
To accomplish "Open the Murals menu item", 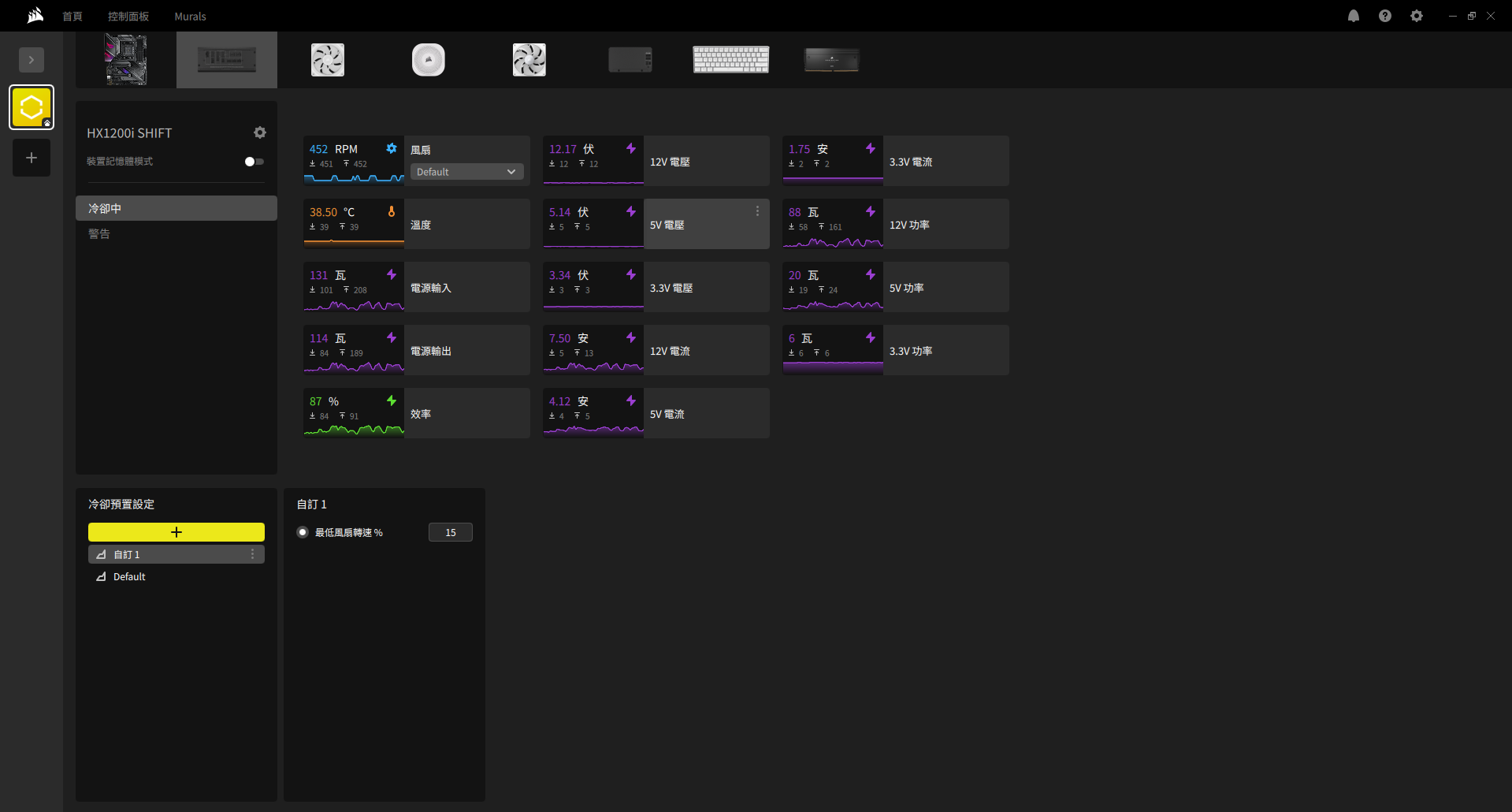I will (x=190, y=17).
